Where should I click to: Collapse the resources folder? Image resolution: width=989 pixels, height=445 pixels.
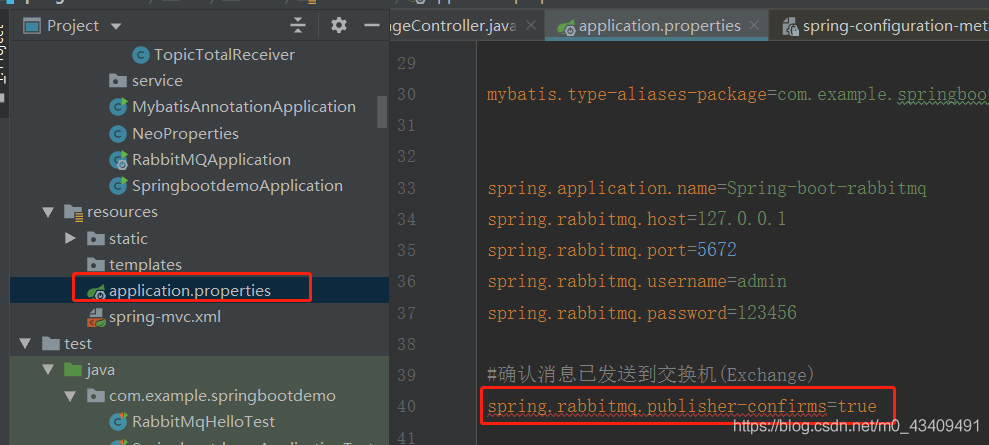click(x=49, y=212)
